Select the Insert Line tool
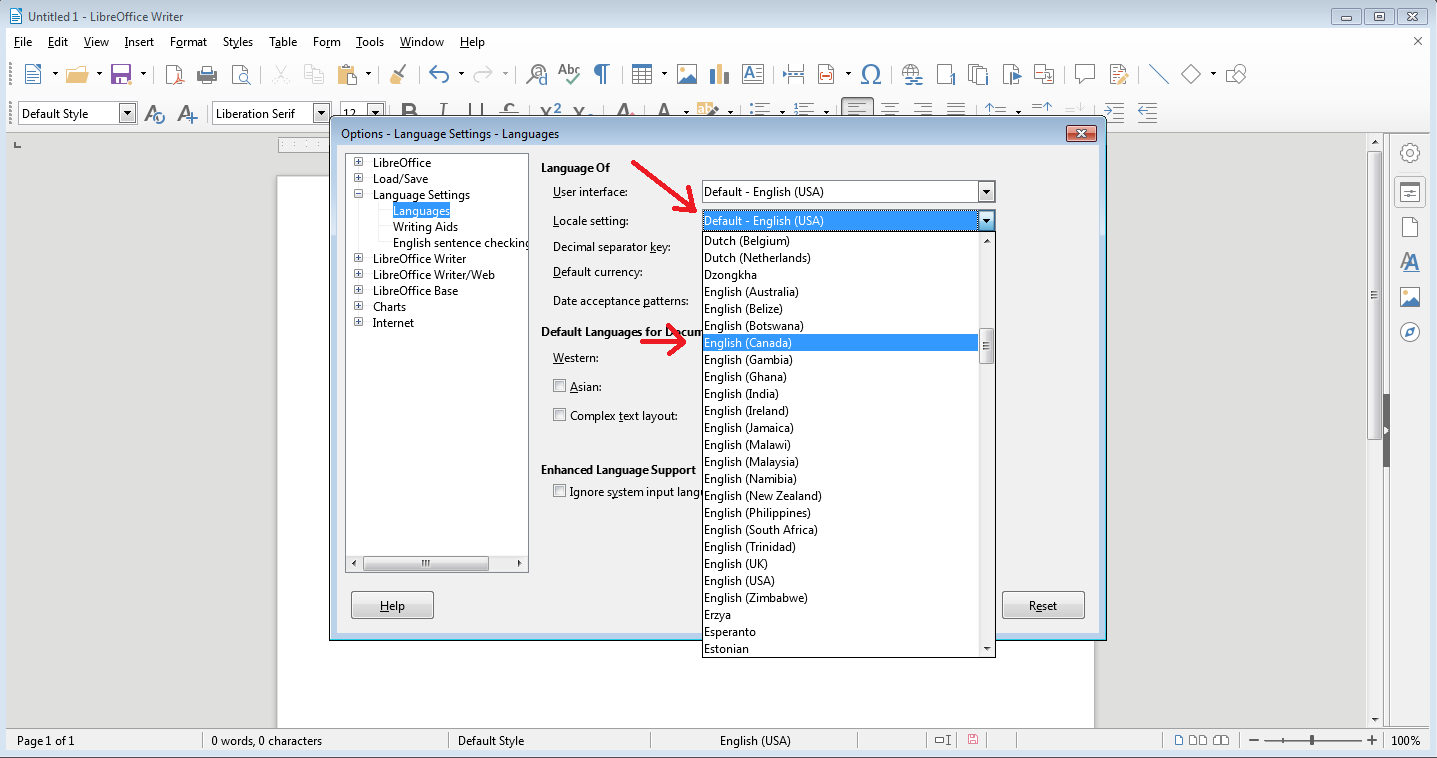Screen dimensions: 1437x758 [1158, 74]
